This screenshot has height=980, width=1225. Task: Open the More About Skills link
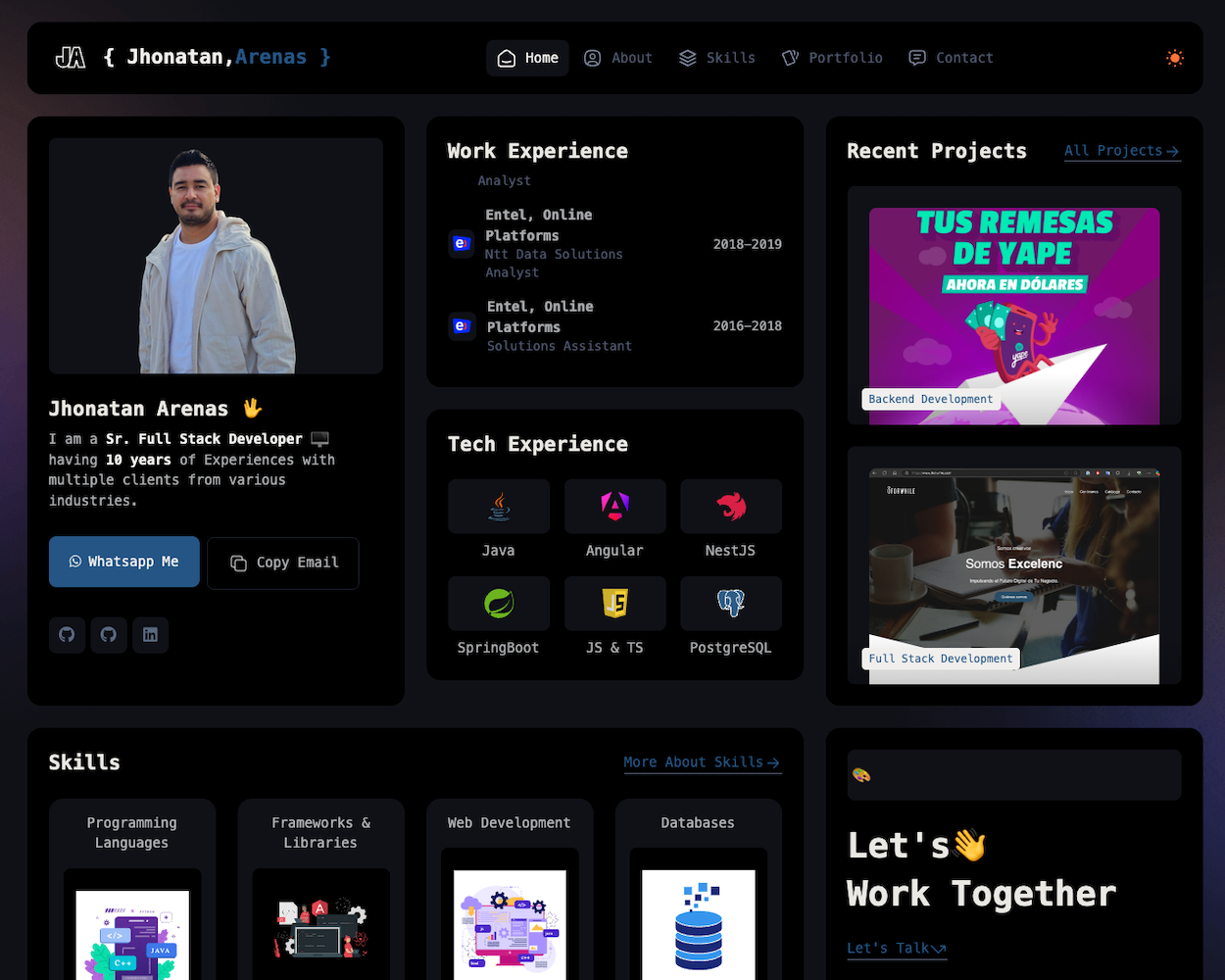[x=702, y=762]
